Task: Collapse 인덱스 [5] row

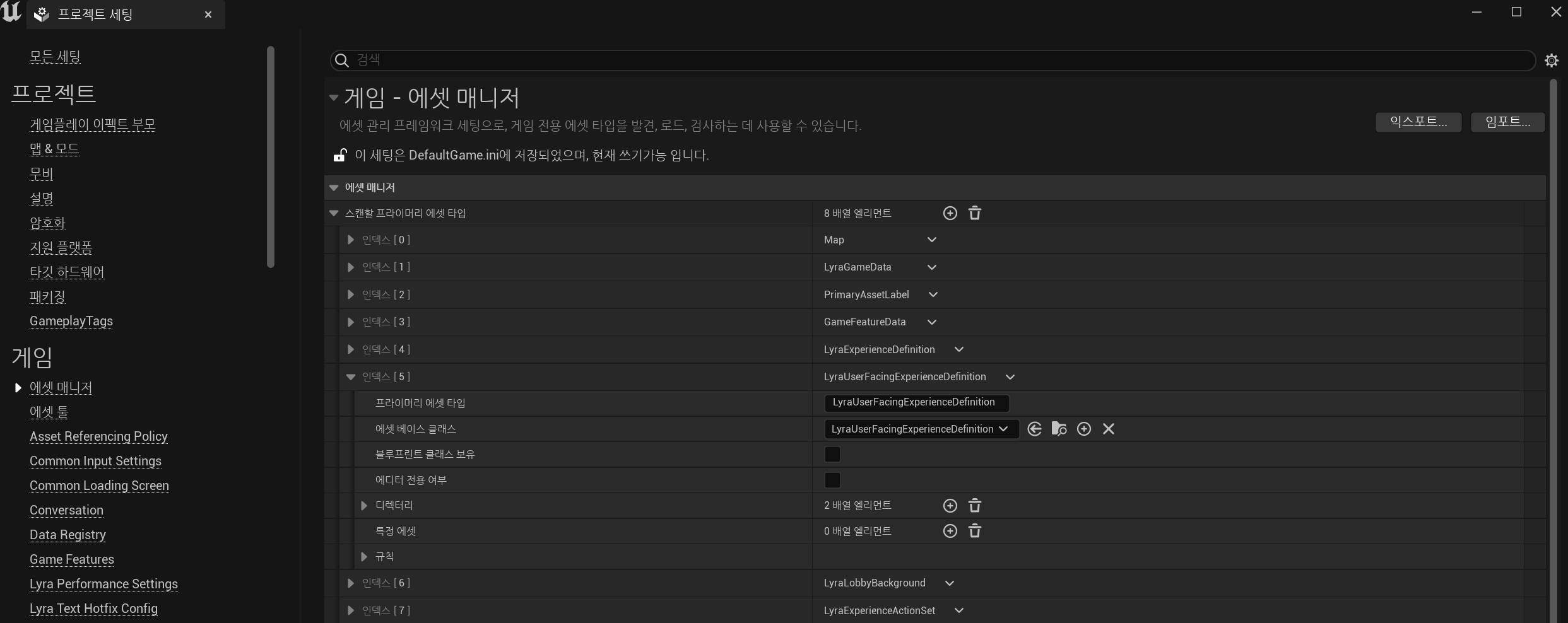Action: point(351,377)
